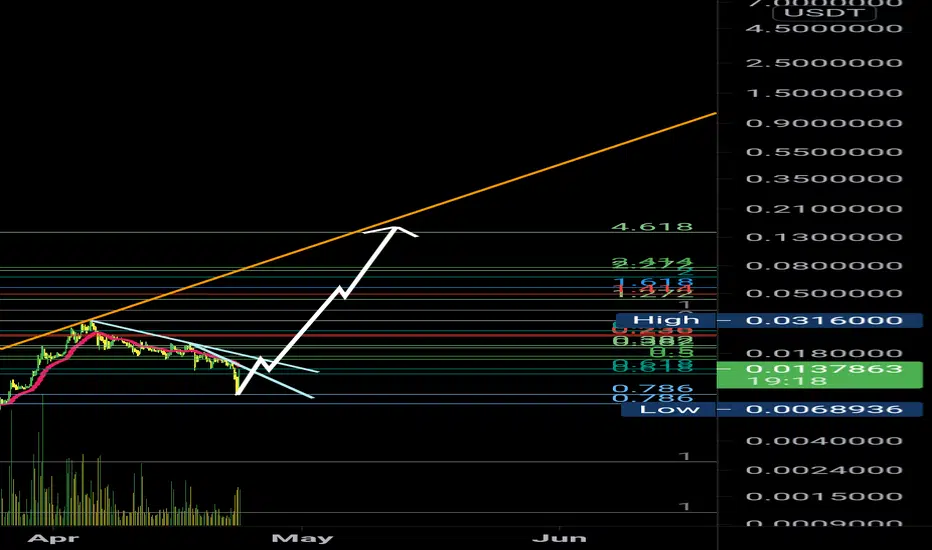932x550 pixels.
Task: Click the 0.5500000 price axis label
Action: (824, 152)
